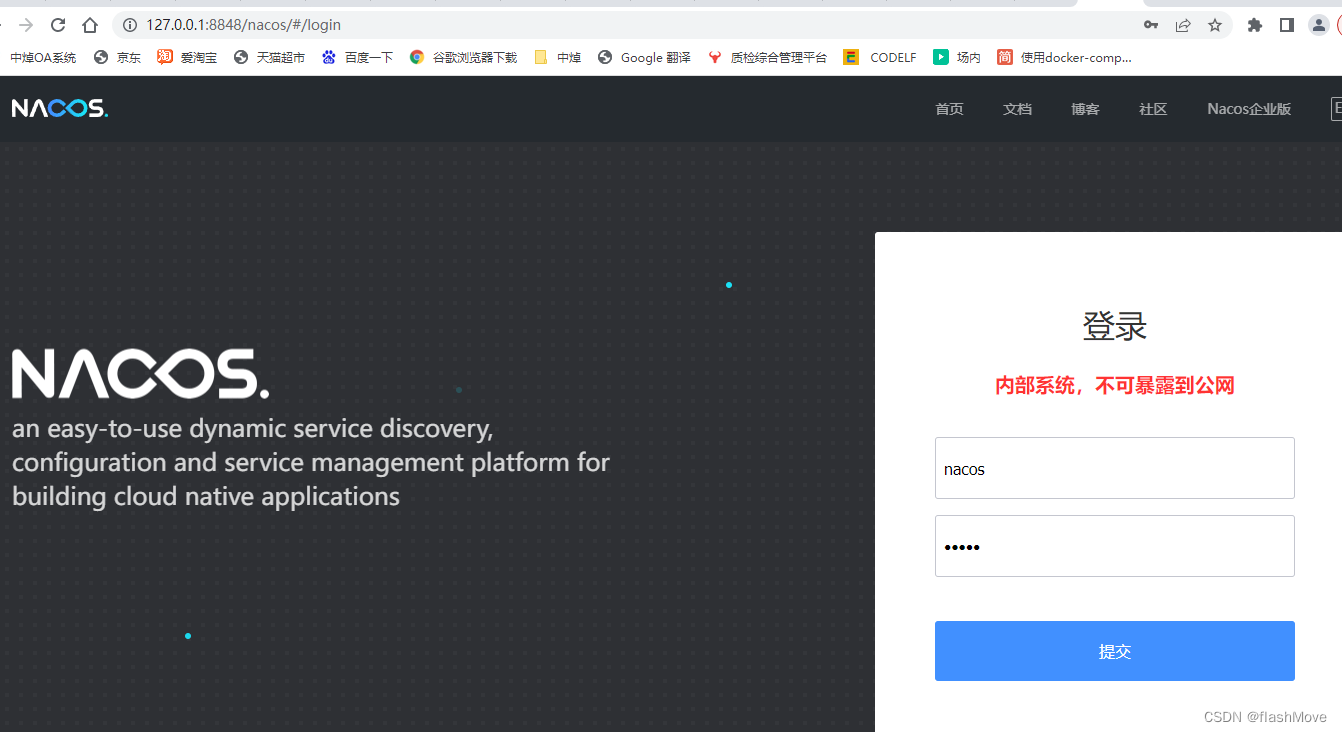Click the browser forward arrow
Screen dimensions: 1342x732
click(26, 25)
